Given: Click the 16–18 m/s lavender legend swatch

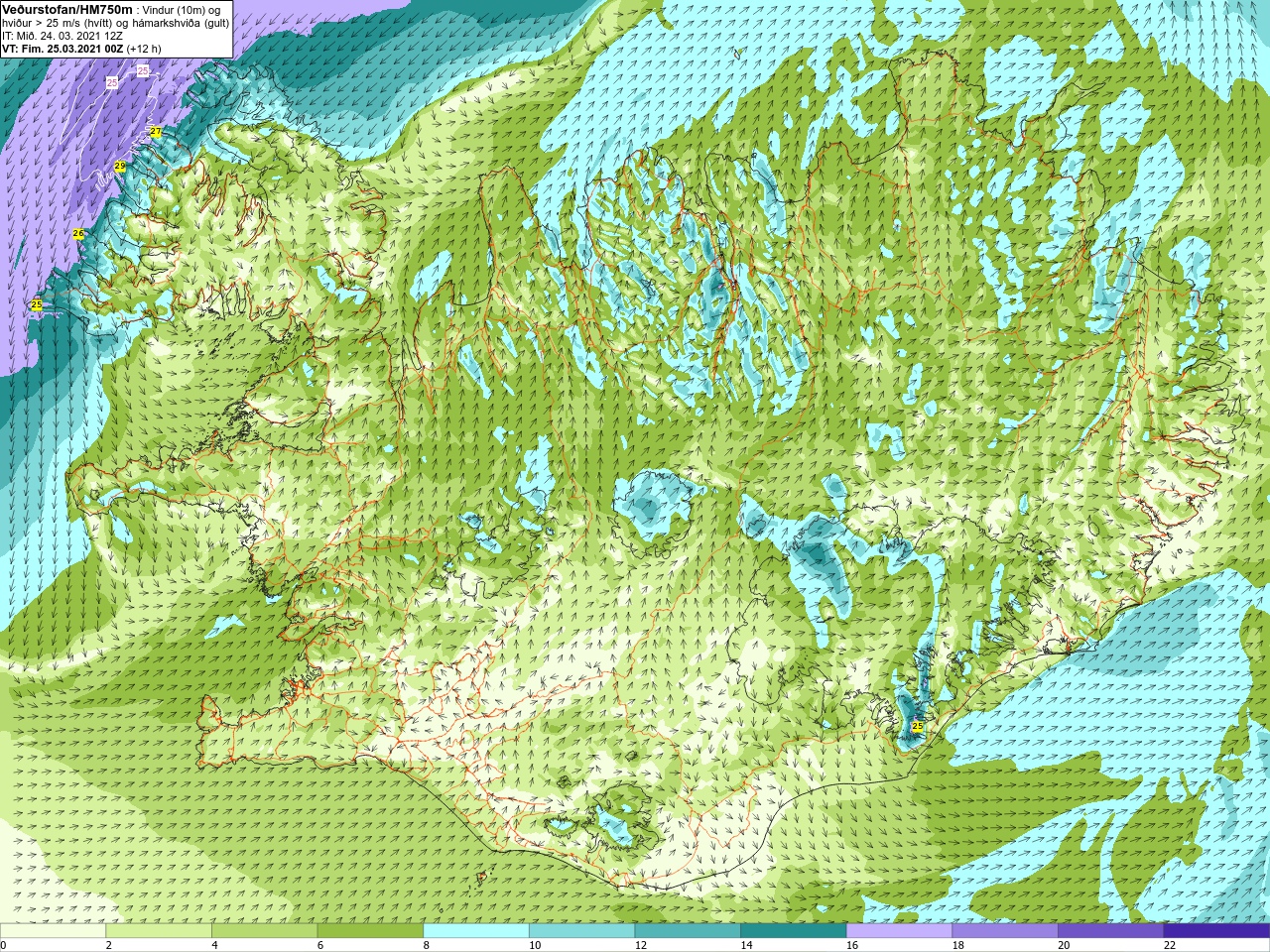Looking at the screenshot, I should click(x=899, y=931).
